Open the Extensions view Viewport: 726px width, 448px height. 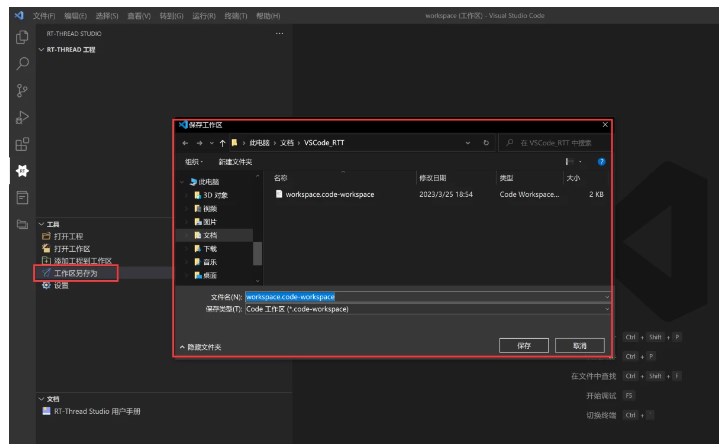coord(22,144)
